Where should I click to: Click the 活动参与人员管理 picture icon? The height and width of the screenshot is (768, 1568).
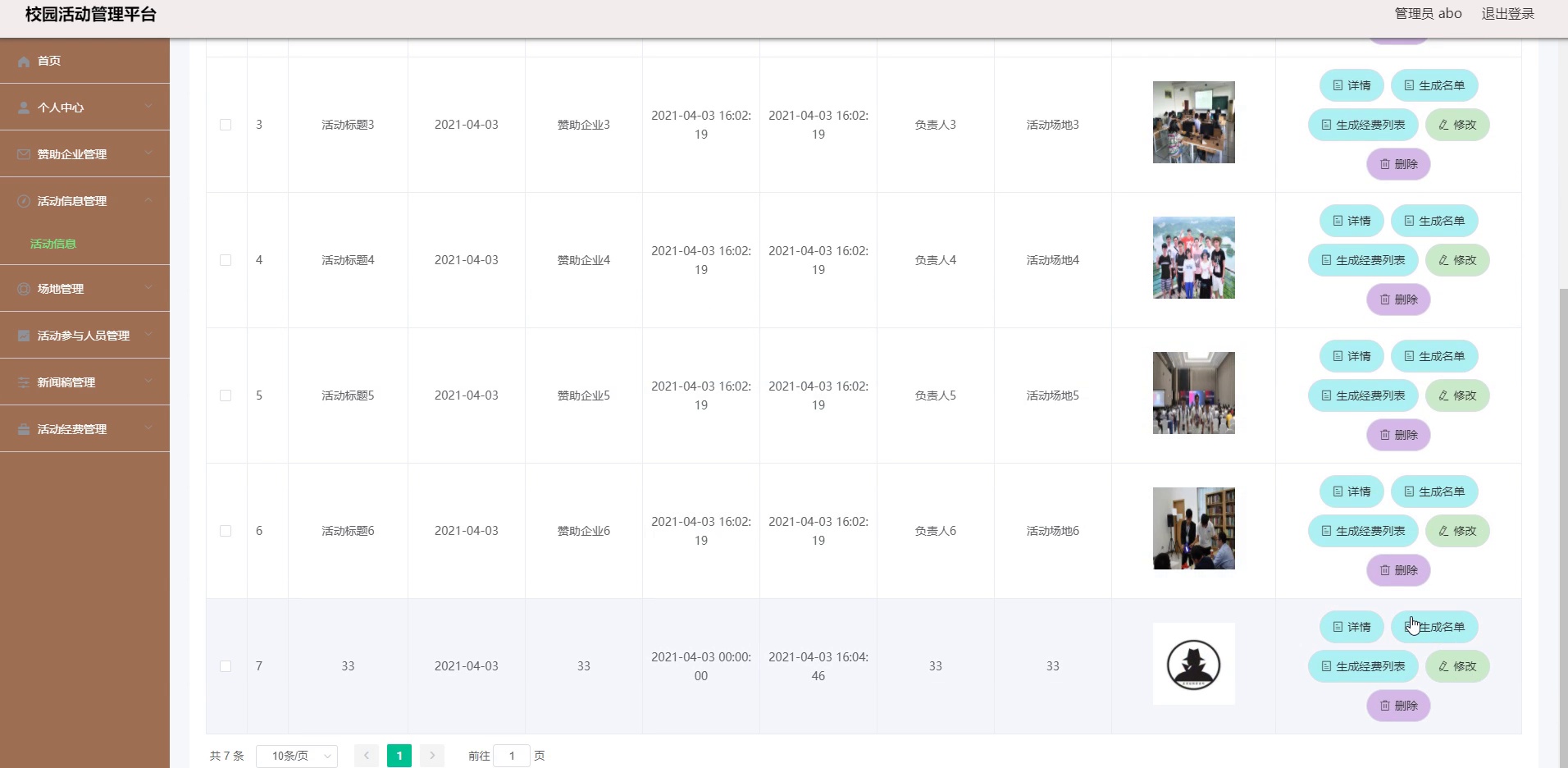coord(23,335)
